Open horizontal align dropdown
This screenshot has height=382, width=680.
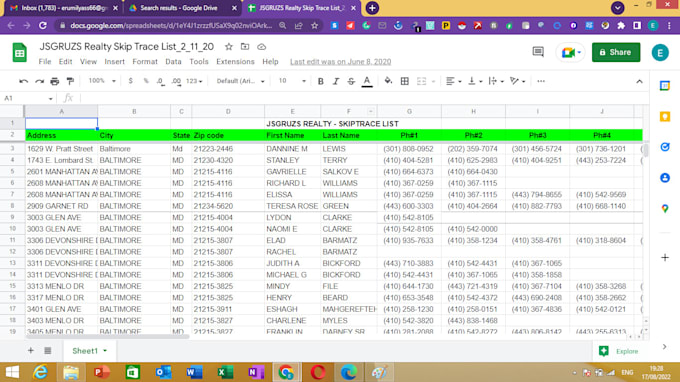coord(454,81)
